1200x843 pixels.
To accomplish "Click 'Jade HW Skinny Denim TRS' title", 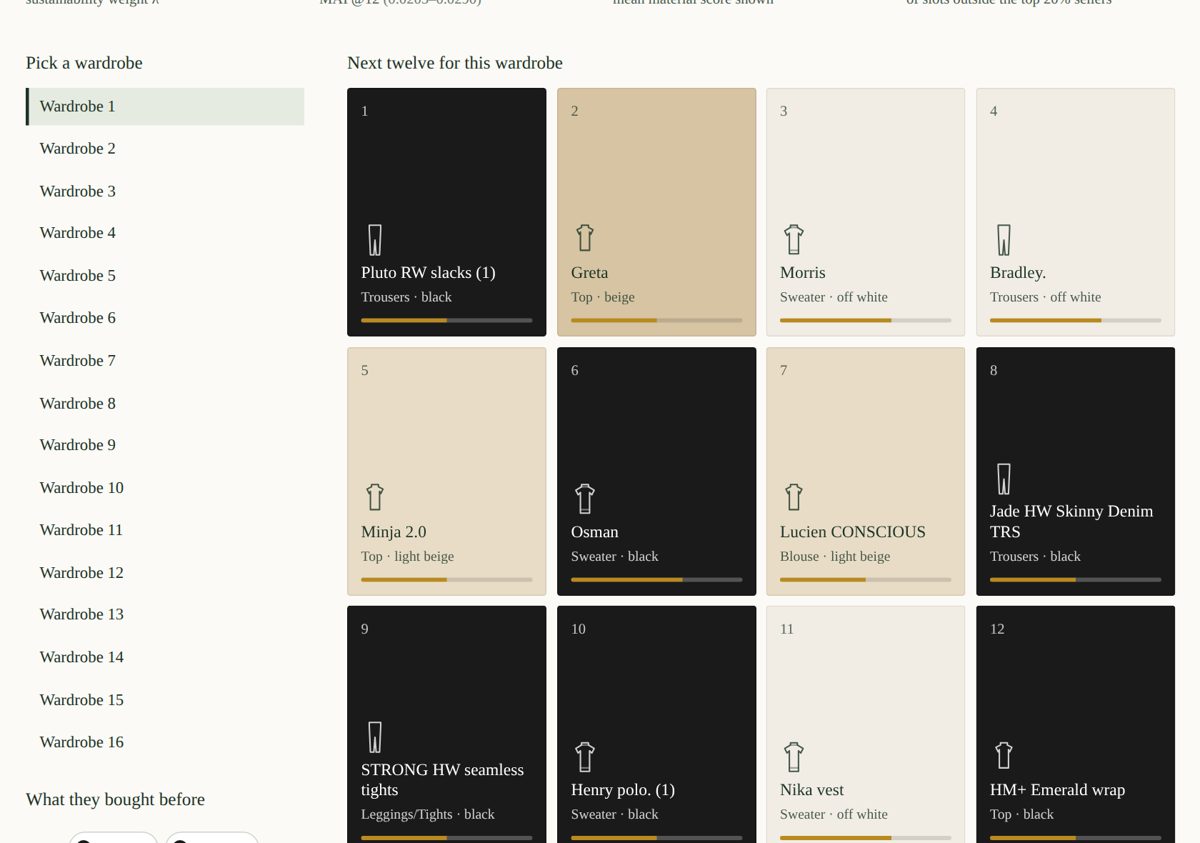I will [x=1071, y=521].
